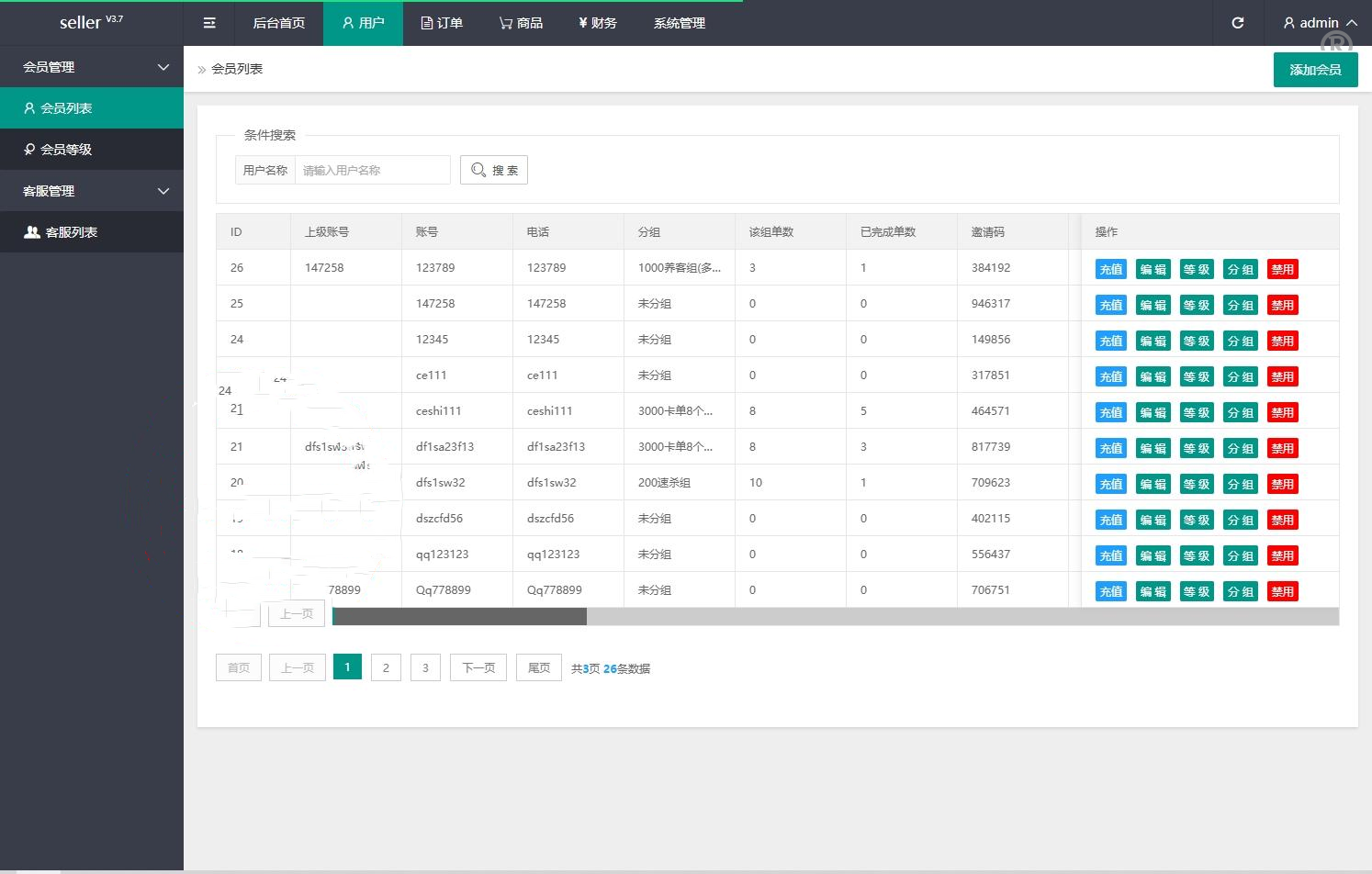Viewport: 1372px width, 874px height.
Task: Select 客服列表 in the sidebar
Action: click(71, 232)
